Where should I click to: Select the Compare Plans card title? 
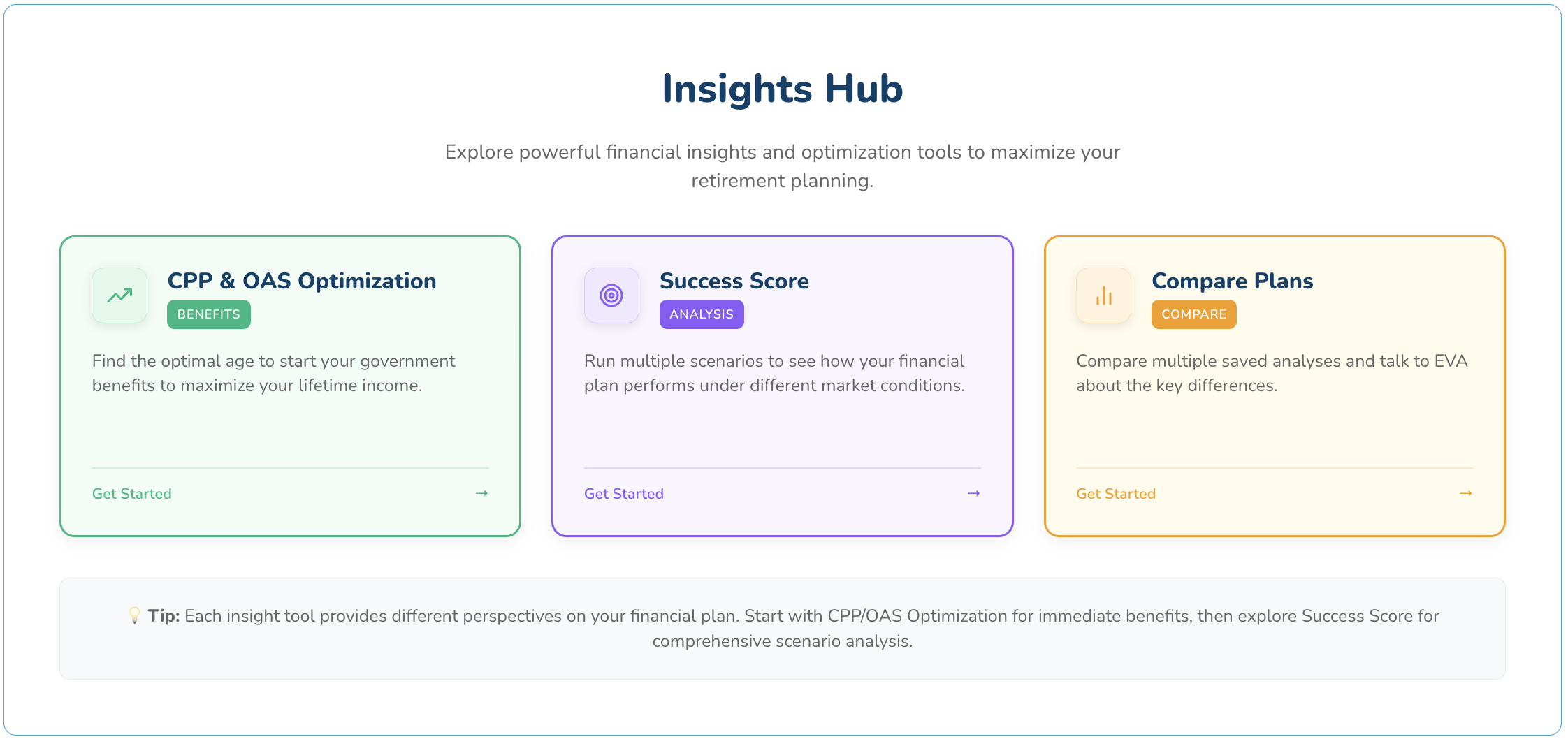1232,281
